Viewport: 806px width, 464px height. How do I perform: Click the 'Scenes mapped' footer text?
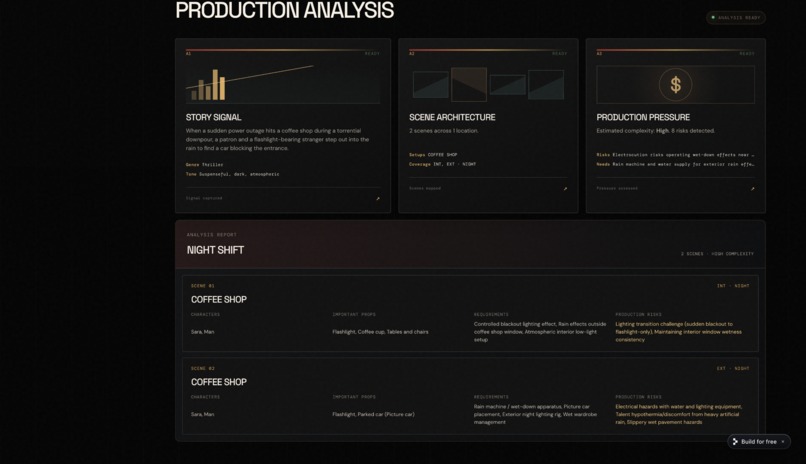point(425,189)
